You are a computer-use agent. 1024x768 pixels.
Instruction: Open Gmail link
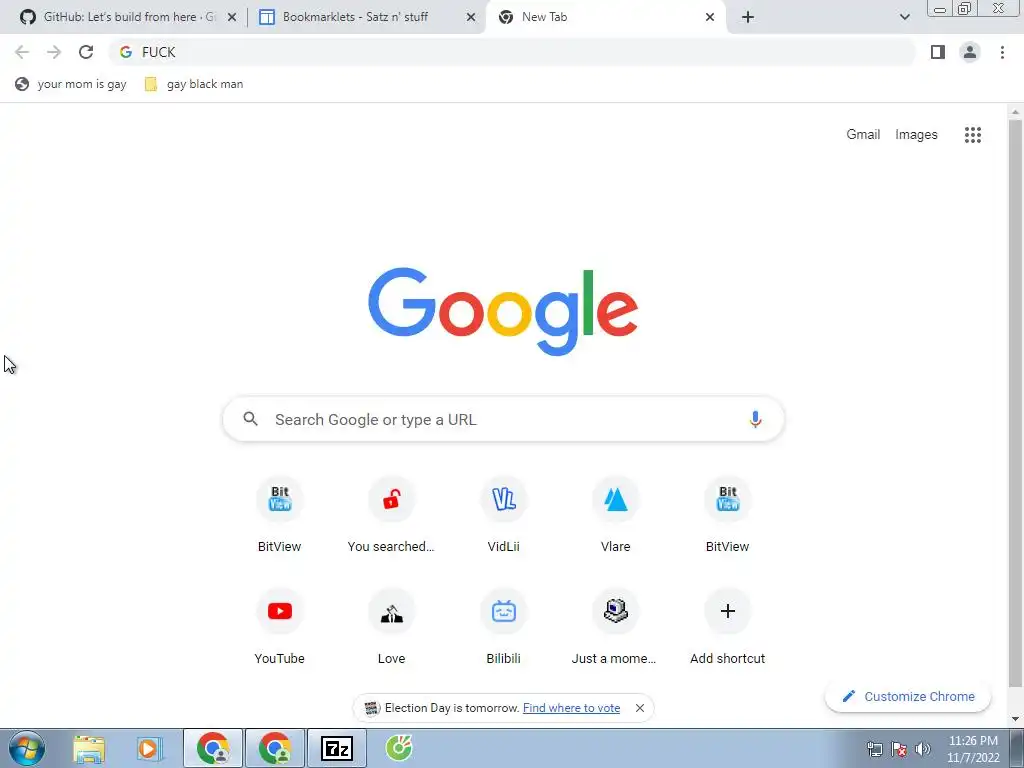point(863,135)
